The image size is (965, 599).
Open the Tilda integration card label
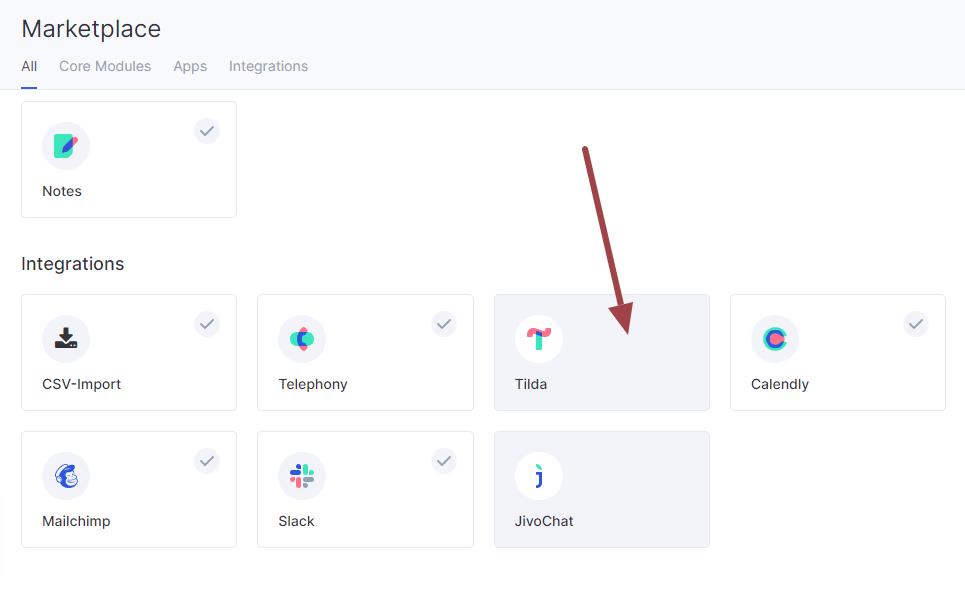531,384
